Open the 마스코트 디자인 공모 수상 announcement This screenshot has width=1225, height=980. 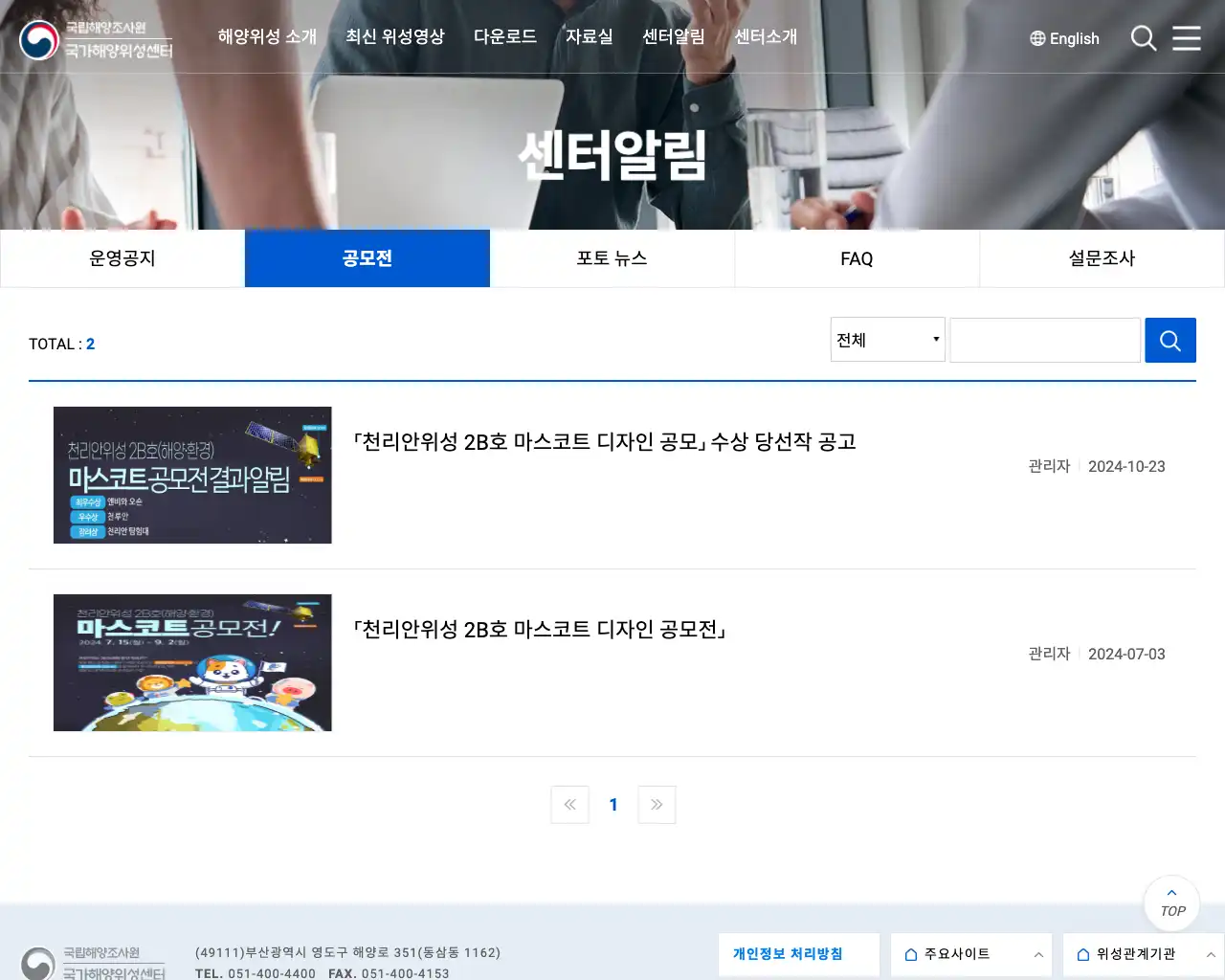pos(606,442)
